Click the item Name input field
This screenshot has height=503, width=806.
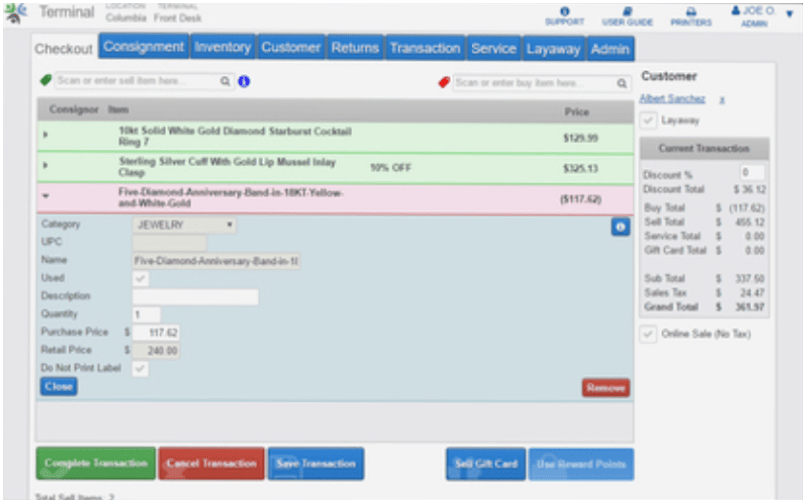click(216, 261)
